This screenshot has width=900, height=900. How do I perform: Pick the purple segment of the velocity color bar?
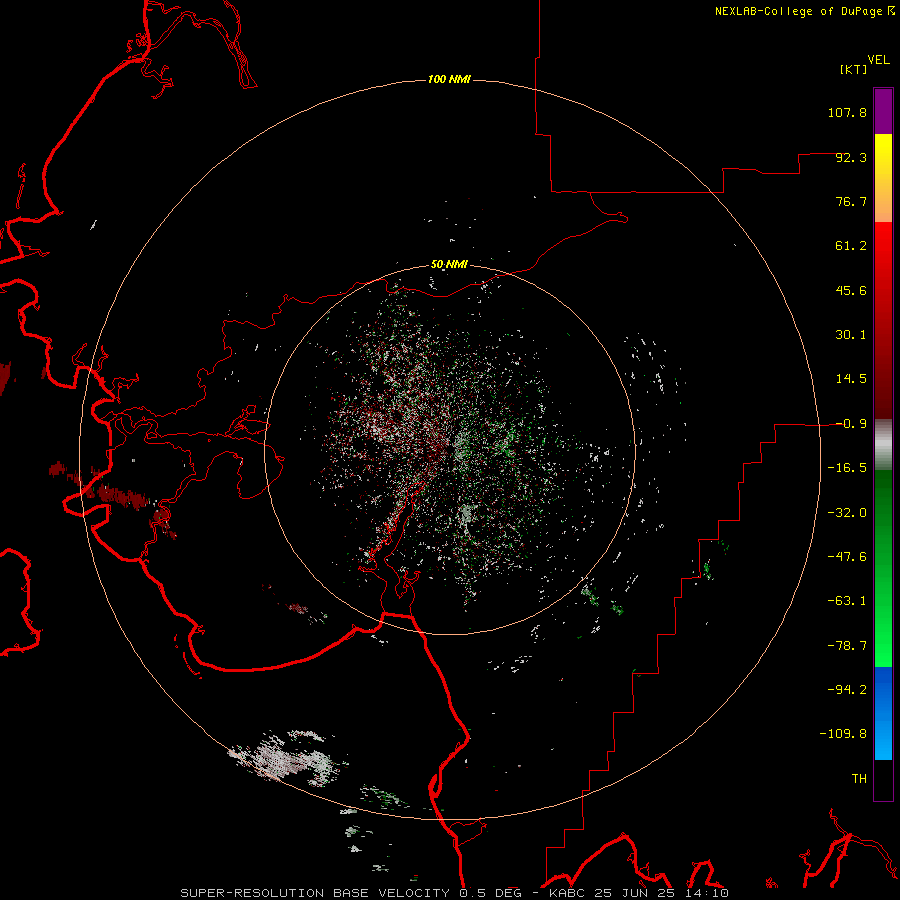point(883,111)
